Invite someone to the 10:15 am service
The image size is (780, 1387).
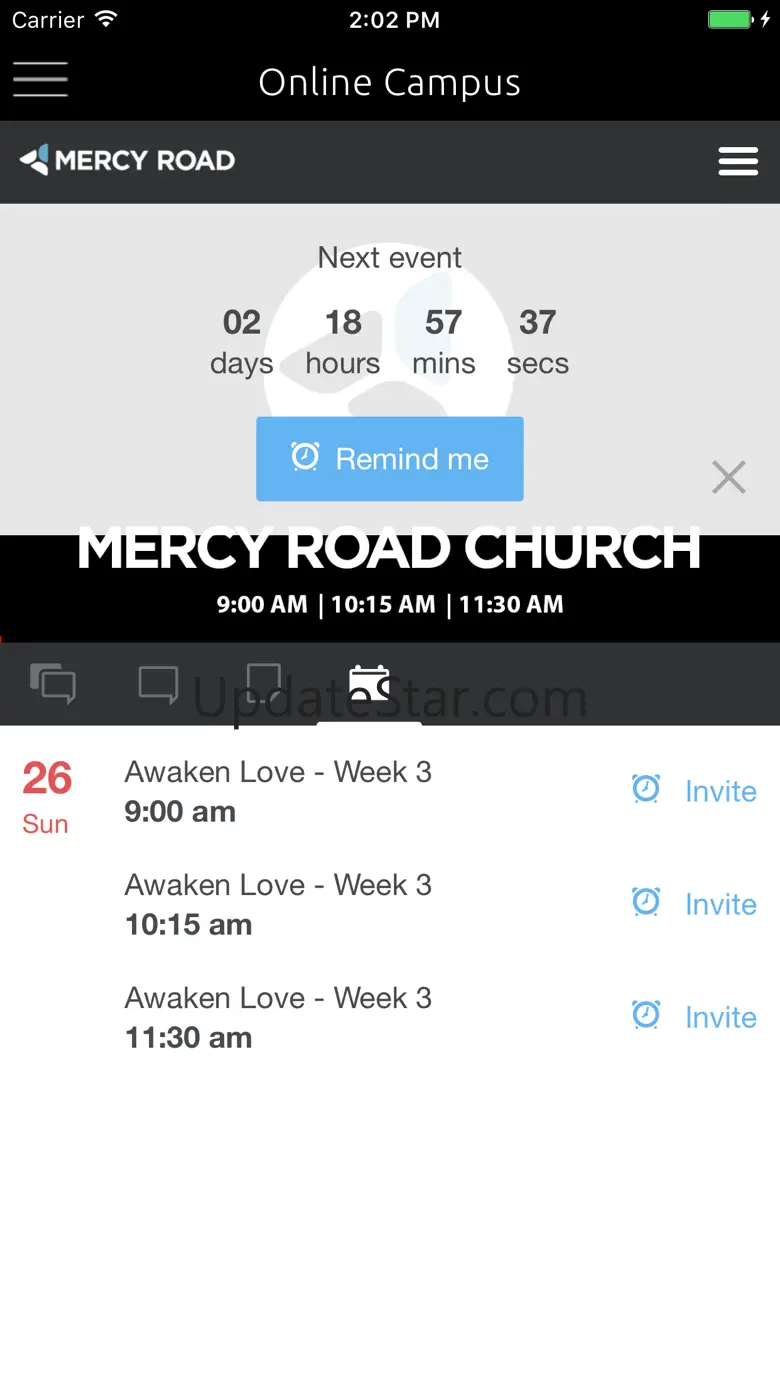click(720, 905)
